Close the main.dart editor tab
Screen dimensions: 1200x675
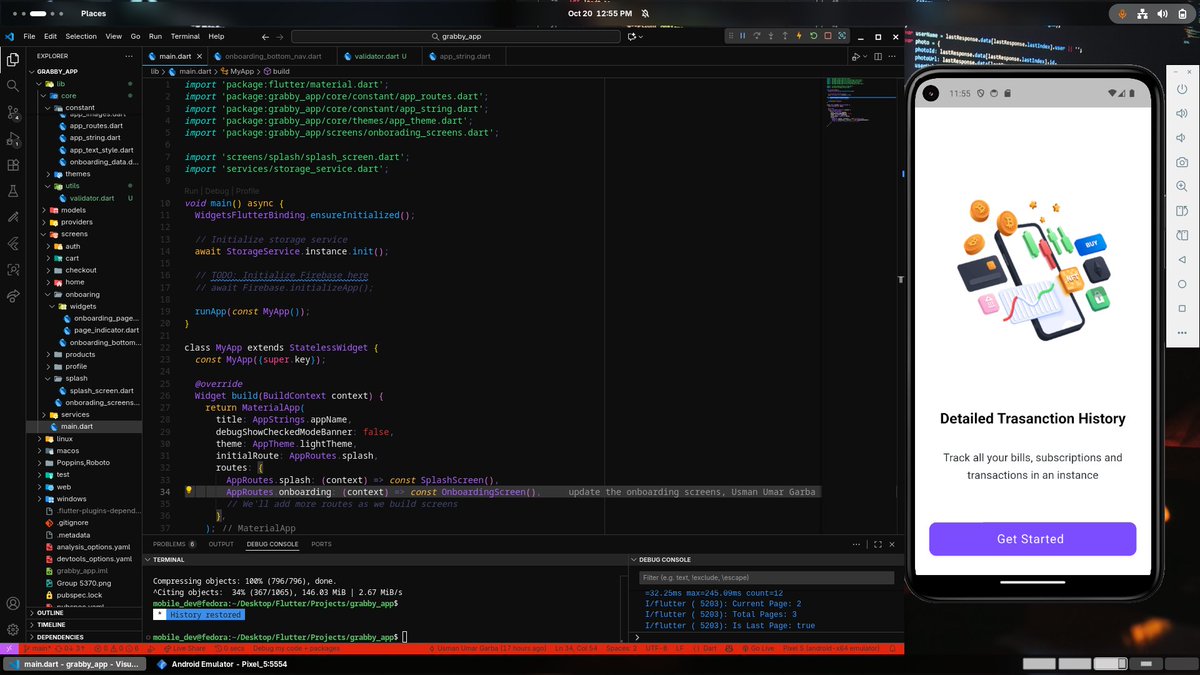tap(197, 56)
